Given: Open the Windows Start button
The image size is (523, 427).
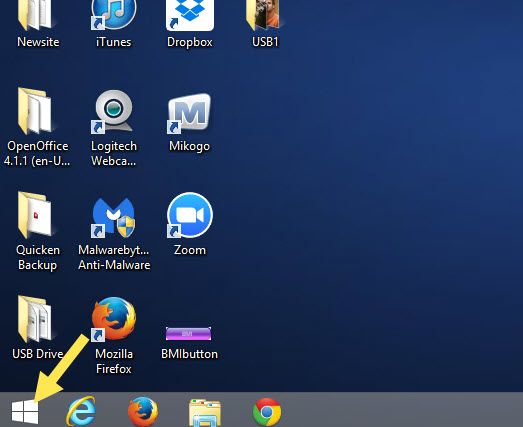Looking at the screenshot, I should 25,412.
